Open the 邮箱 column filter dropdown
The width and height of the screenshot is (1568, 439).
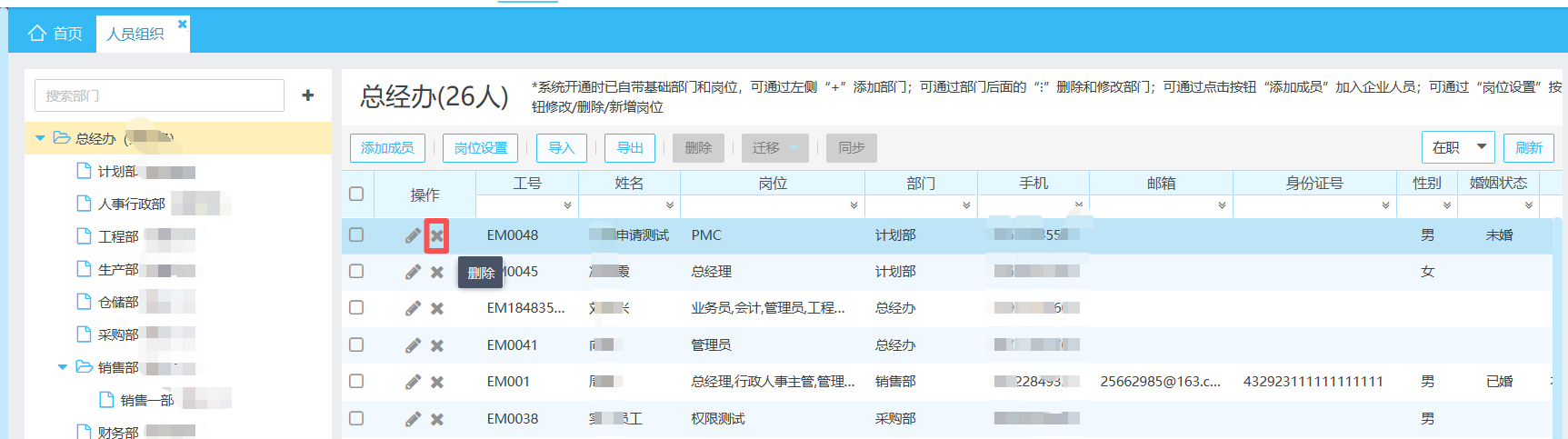point(1222,206)
